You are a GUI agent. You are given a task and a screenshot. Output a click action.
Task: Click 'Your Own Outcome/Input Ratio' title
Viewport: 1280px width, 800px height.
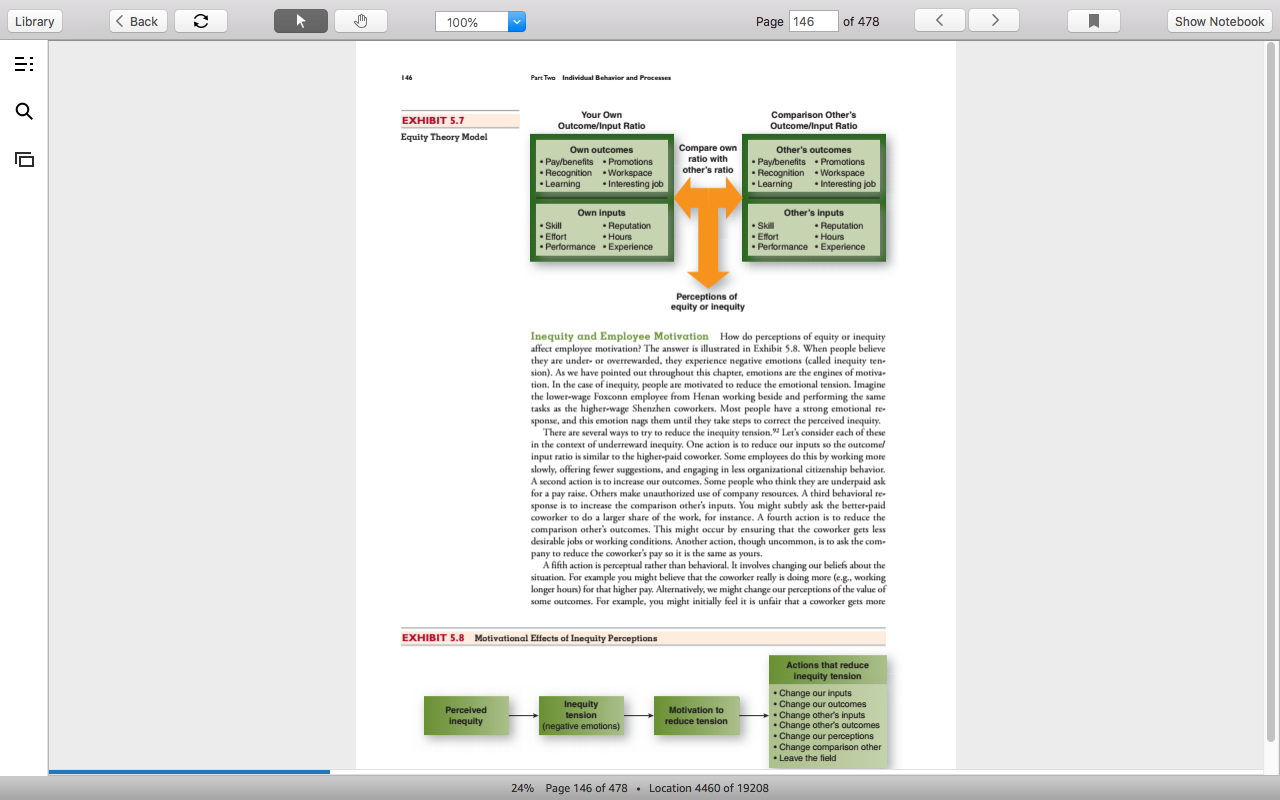click(x=601, y=121)
